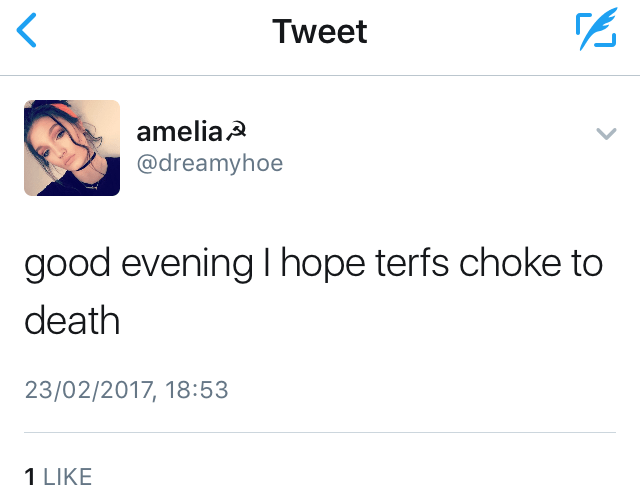
Task: View who liked via 1 LIKE
Action: point(57,477)
